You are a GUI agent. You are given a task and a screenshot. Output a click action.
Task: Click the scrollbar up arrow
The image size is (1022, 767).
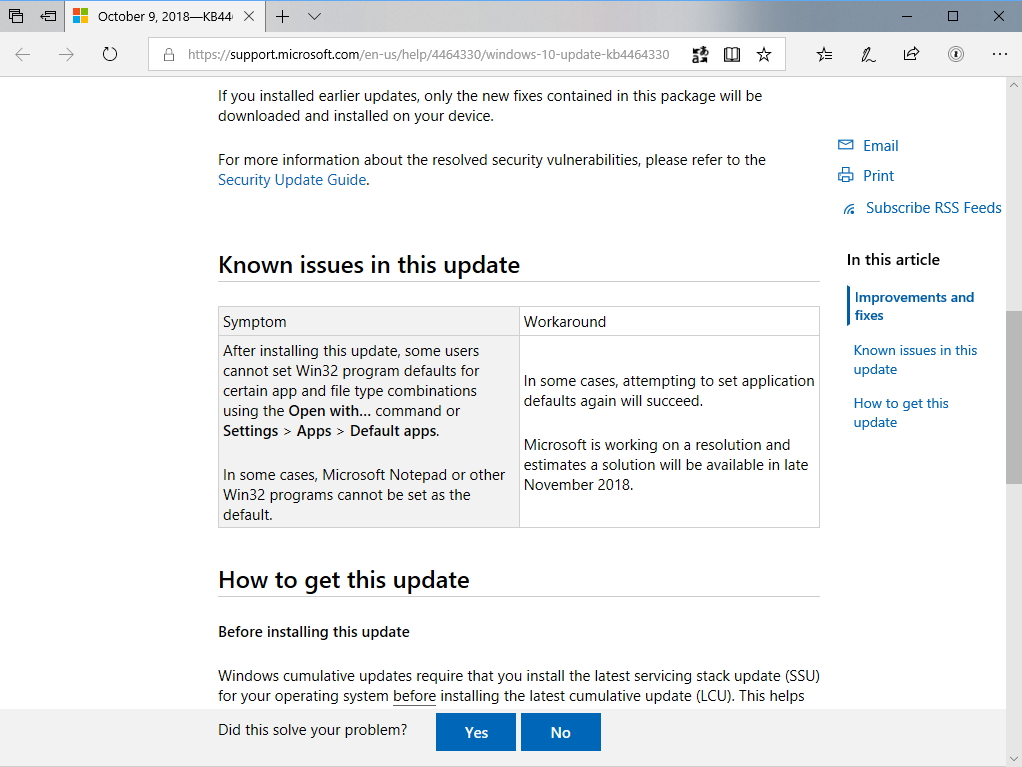tap(1014, 85)
